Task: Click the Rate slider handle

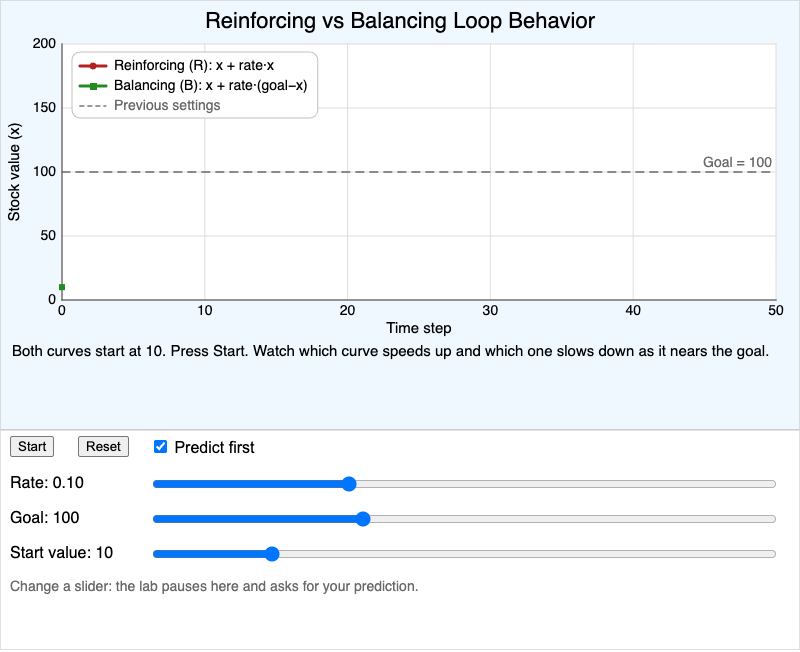Action: coord(349,484)
